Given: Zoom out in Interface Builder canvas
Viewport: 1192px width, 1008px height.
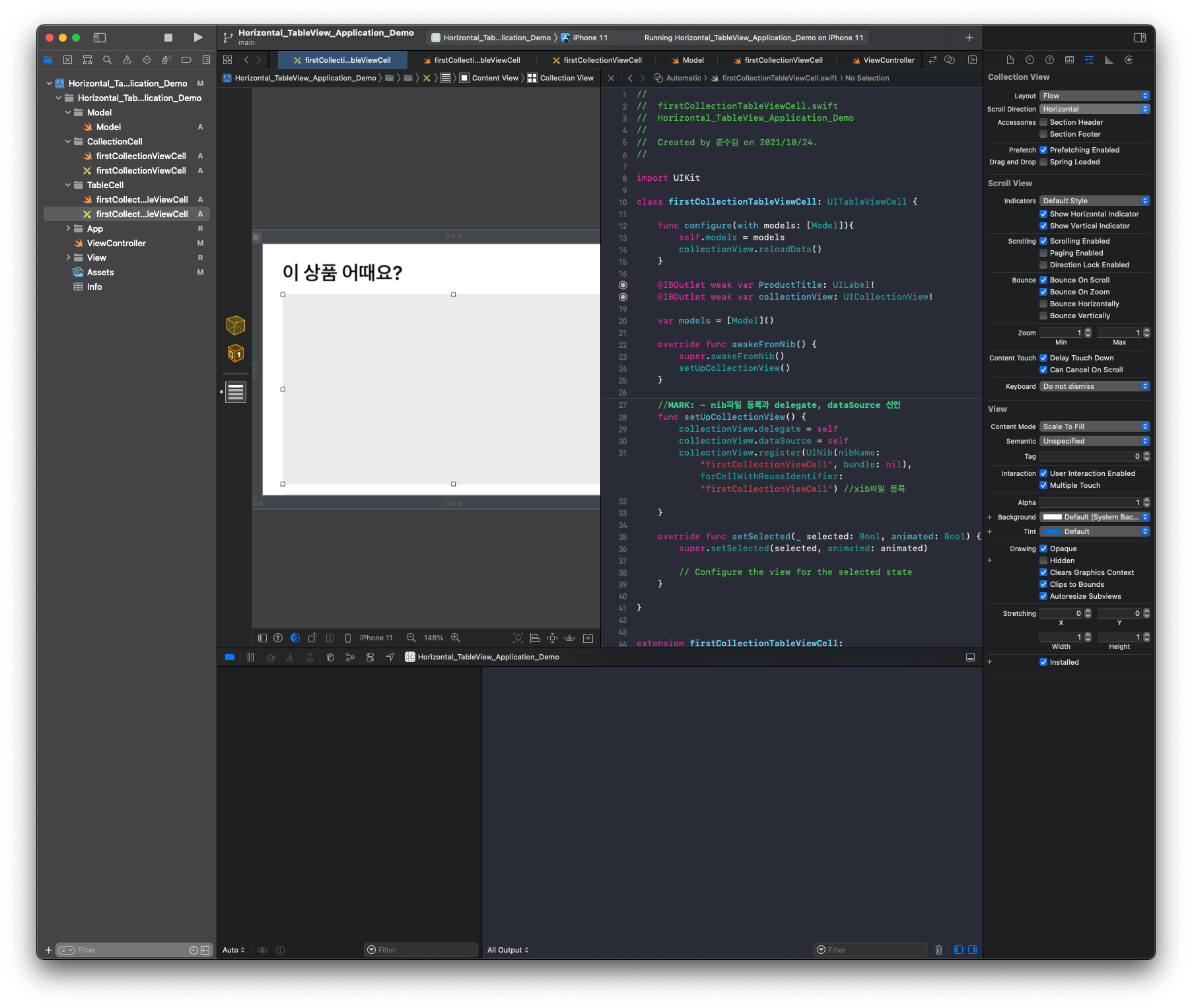Looking at the screenshot, I should [x=411, y=638].
